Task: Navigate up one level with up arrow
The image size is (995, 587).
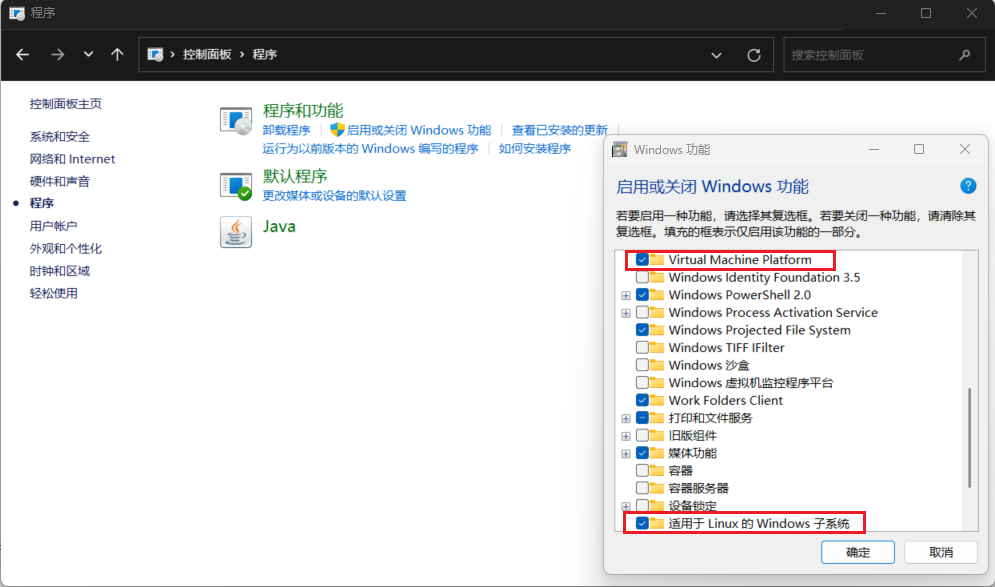Action: coord(117,55)
